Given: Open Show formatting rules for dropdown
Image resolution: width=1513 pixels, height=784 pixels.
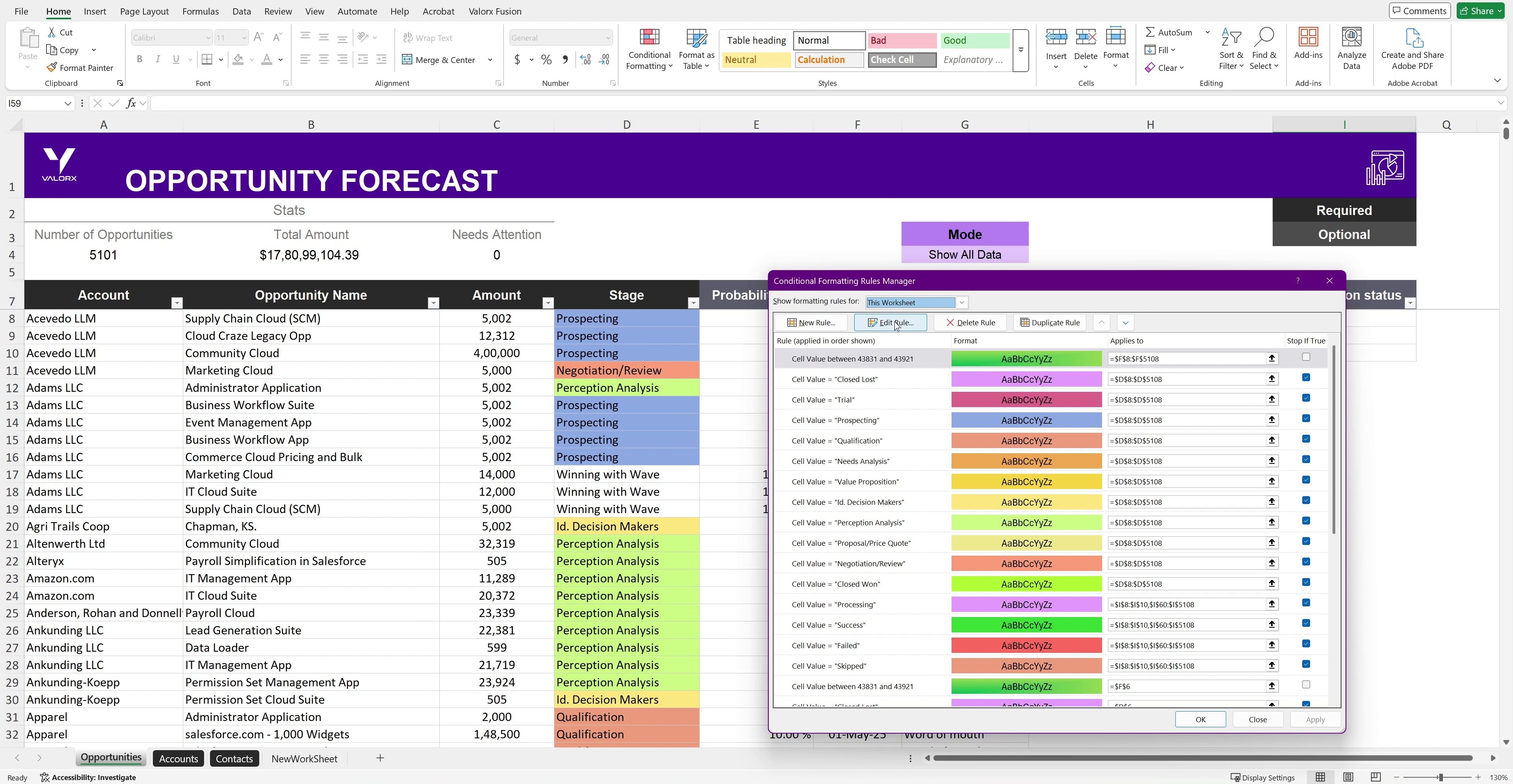Looking at the screenshot, I should point(961,302).
